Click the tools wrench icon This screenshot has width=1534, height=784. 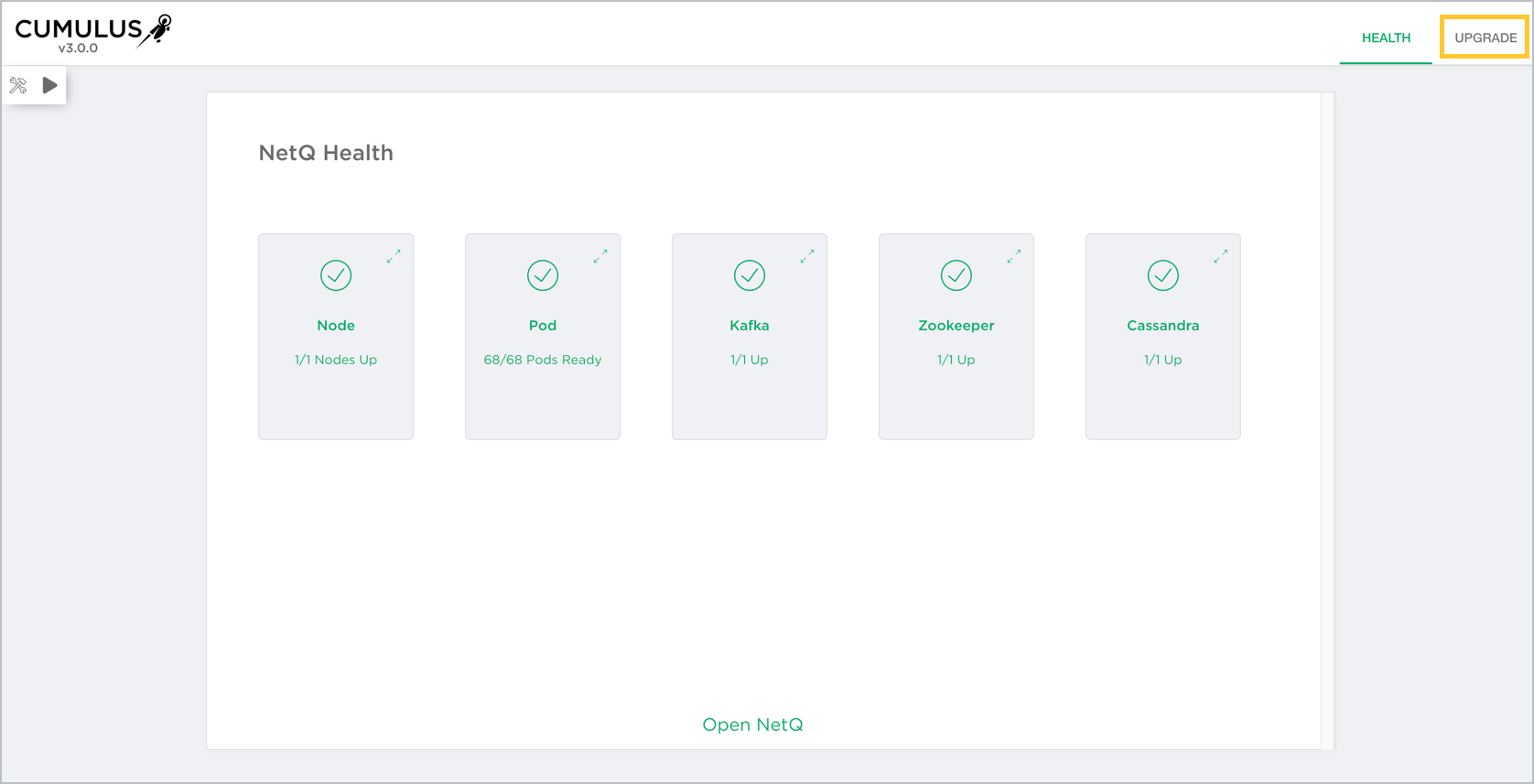tap(18, 85)
